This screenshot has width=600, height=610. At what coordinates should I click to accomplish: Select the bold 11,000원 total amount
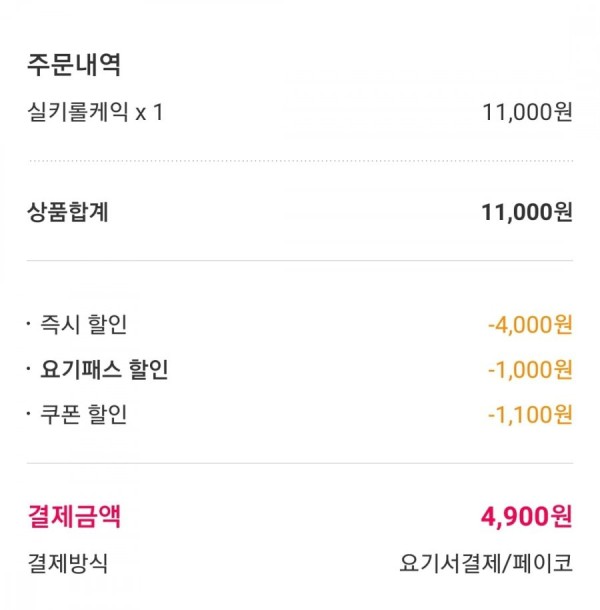tap(527, 212)
